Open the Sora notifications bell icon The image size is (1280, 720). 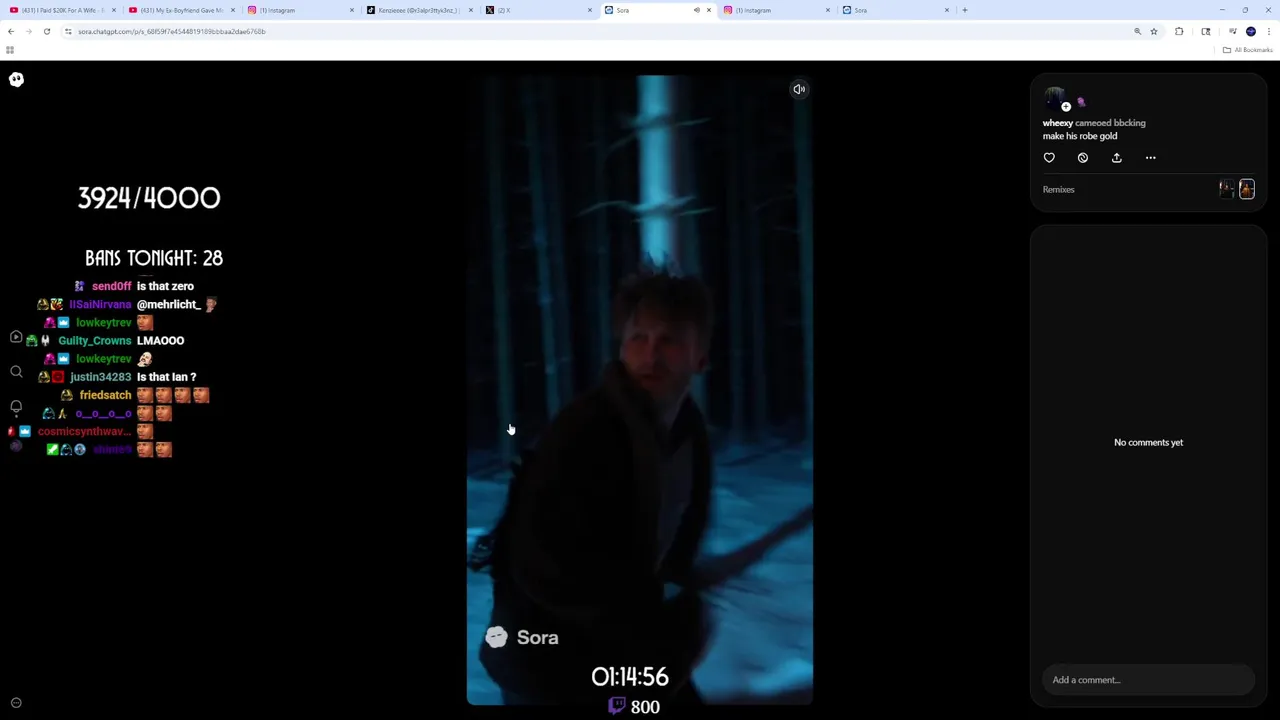pos(16,406)
